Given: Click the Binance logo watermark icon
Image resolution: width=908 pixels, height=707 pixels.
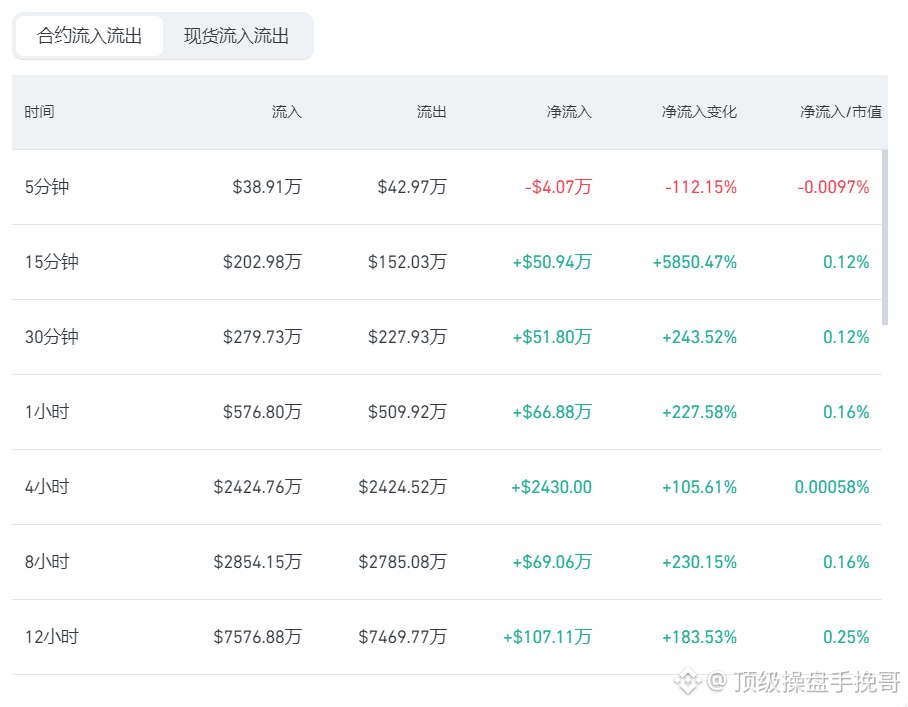Looking at the screenshot, I should coord(687,680).
